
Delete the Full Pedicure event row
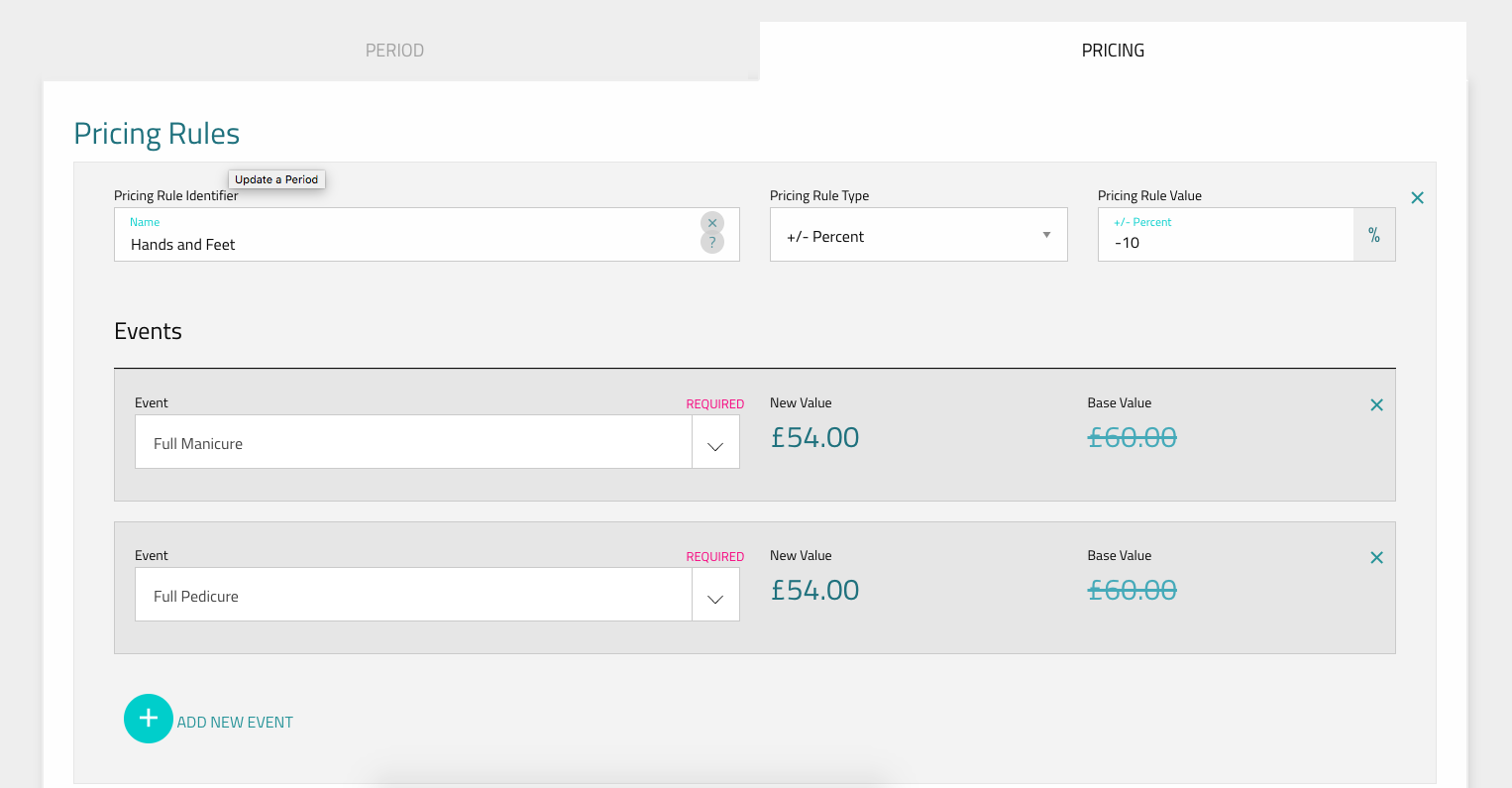[x=1376, y=558]
